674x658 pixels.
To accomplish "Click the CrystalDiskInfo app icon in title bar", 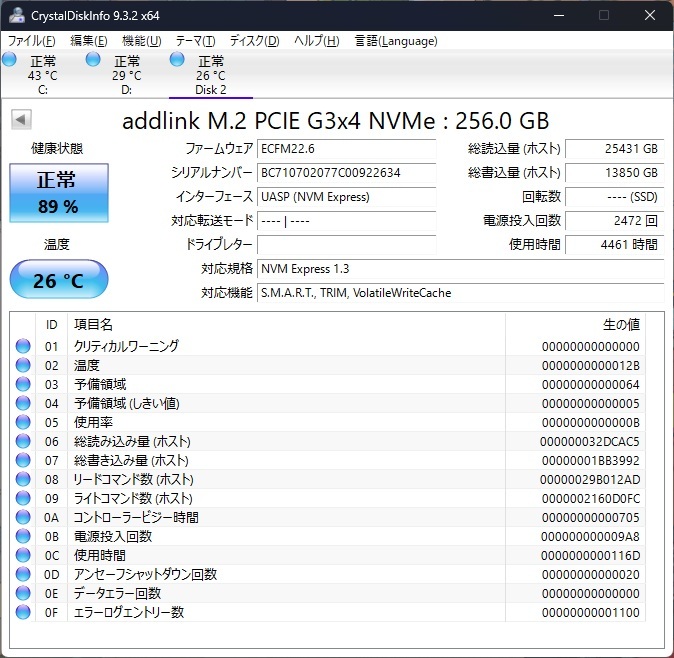I will [x=16, y=15].
